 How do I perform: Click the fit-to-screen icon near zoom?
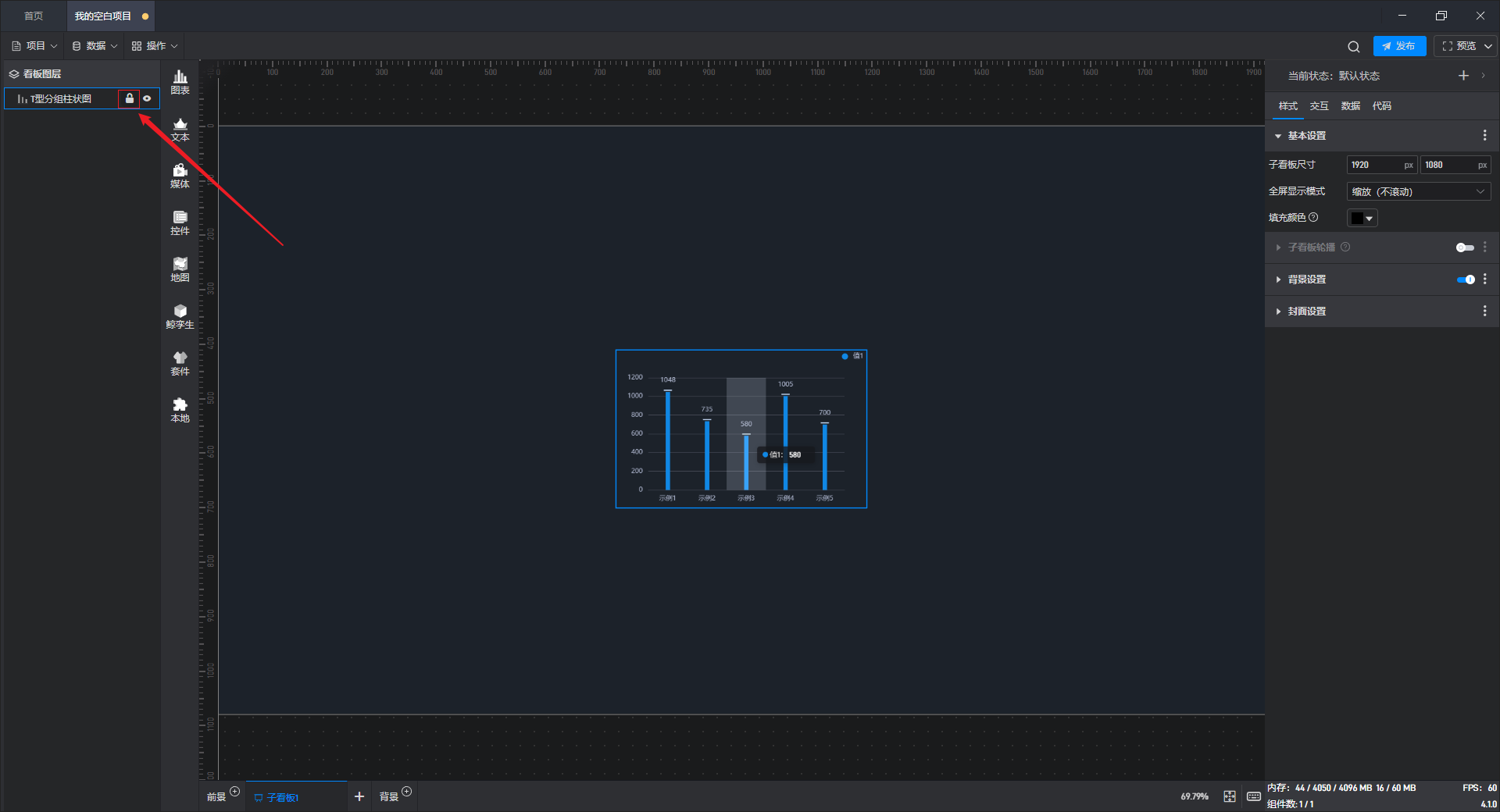[1230, 796]
